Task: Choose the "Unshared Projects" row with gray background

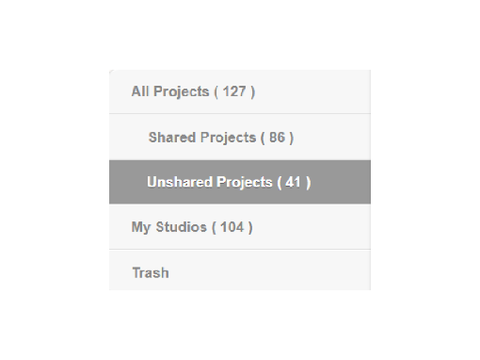Action: [240, 182]
